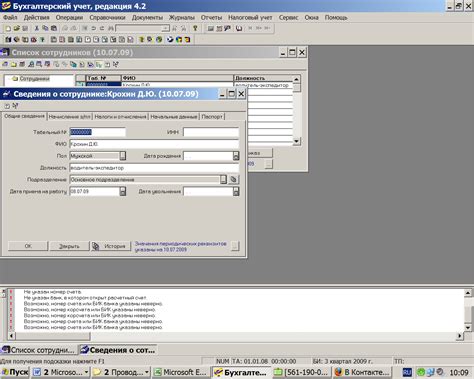Select the Общие сведения tab
474x379 pixels.
[x=24, y=116]
